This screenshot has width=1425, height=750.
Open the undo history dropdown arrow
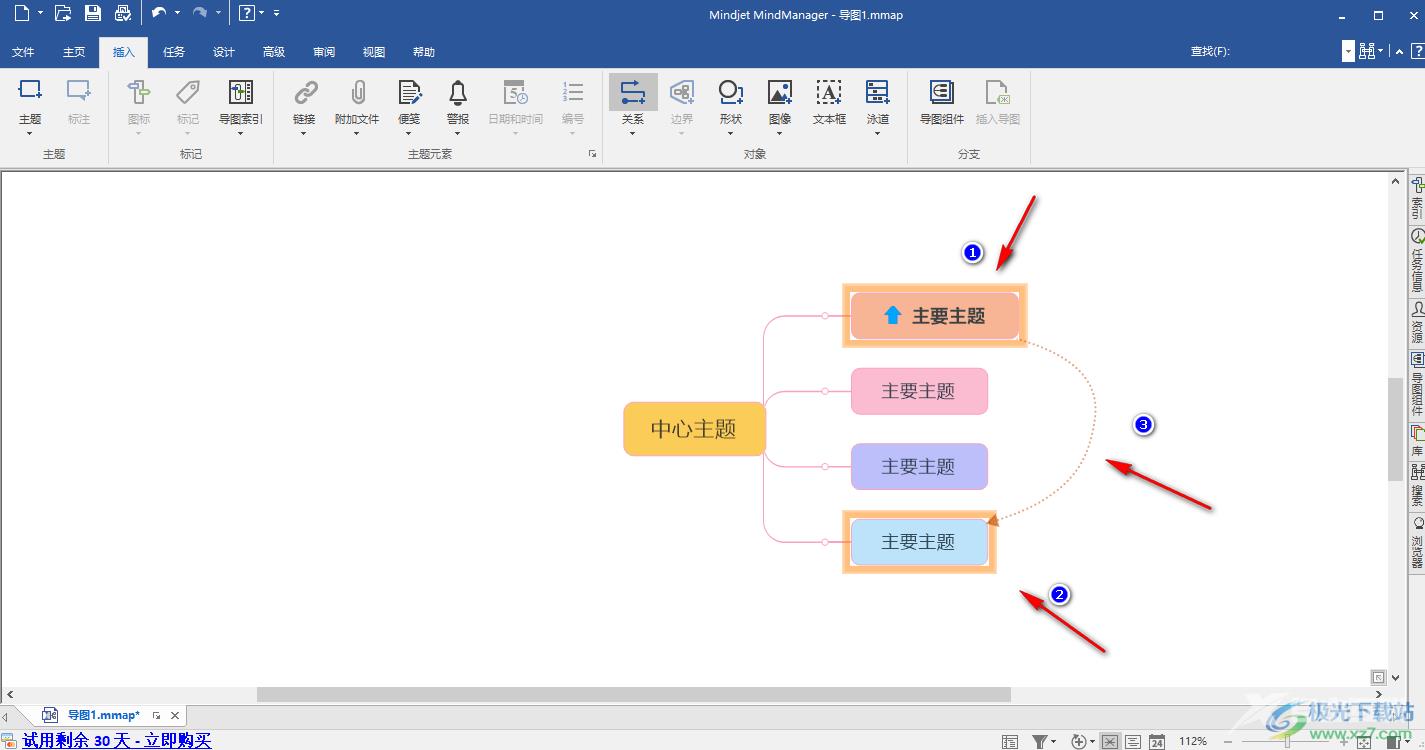point(178,13)
